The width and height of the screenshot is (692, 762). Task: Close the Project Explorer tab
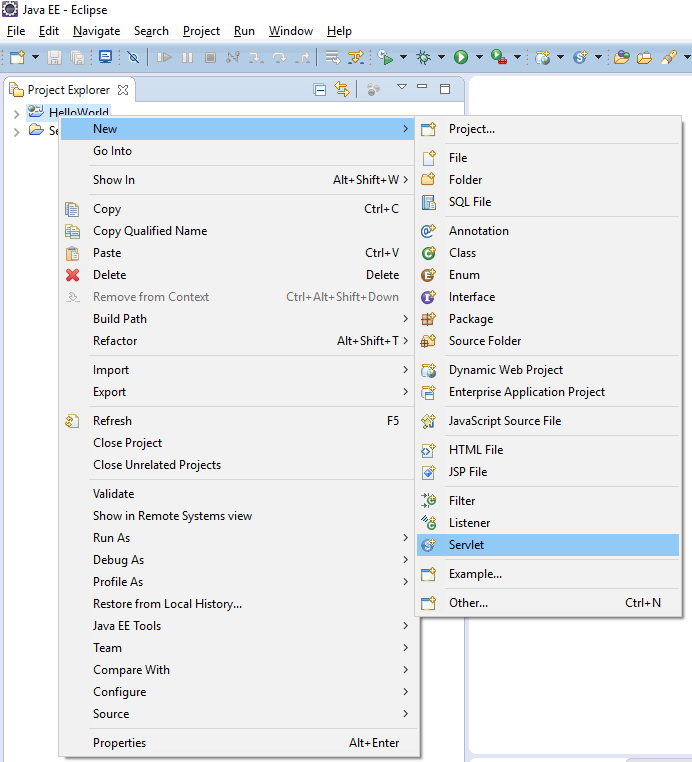[x=123, y=90]
